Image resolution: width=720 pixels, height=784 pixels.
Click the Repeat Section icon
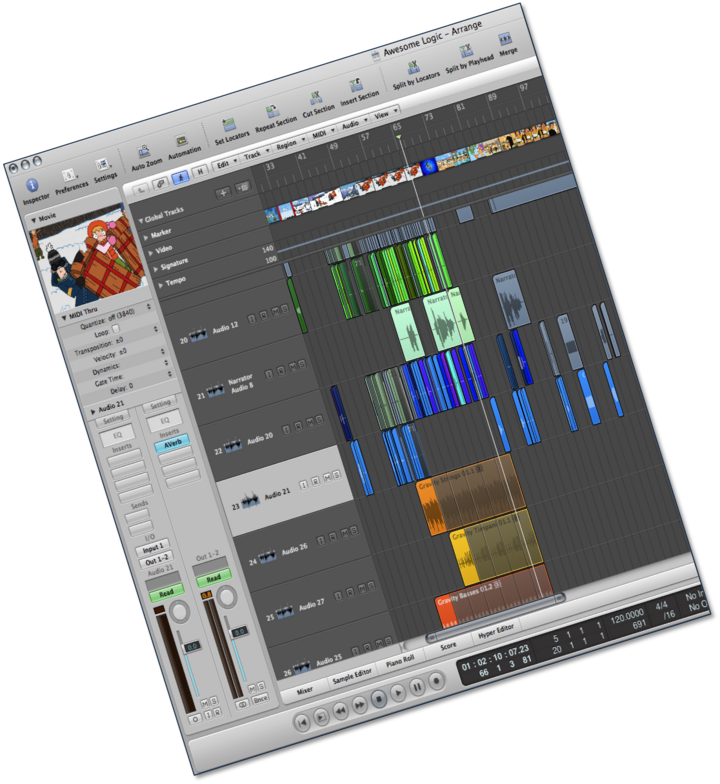(271, 112)
